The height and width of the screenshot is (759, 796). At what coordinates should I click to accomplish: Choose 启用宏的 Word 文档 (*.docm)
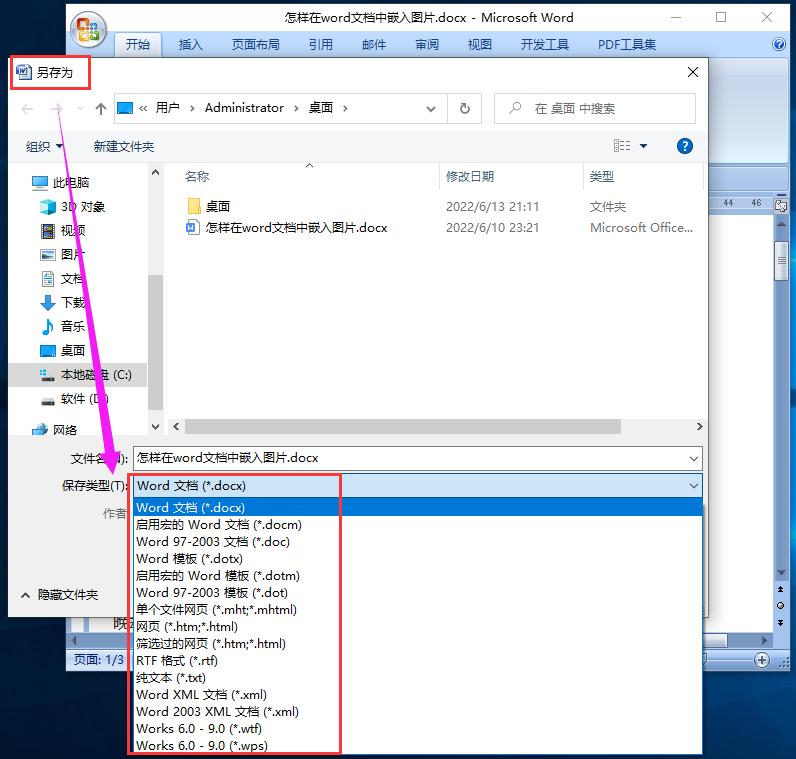click(x=418, y=524)
